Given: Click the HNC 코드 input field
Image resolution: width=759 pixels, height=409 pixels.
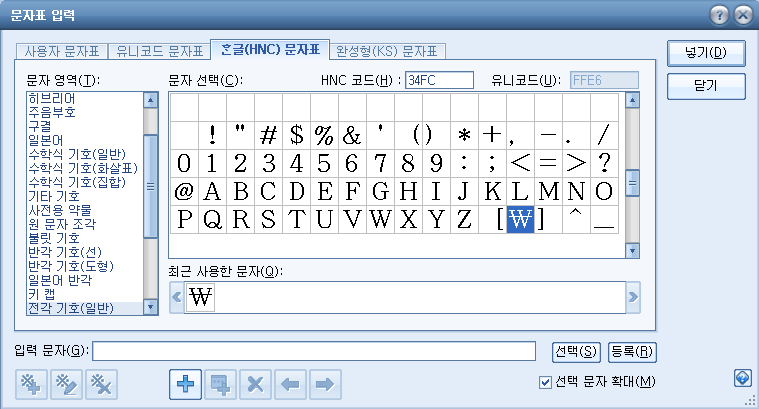Looking at the screenshot, I should (439, 80).
